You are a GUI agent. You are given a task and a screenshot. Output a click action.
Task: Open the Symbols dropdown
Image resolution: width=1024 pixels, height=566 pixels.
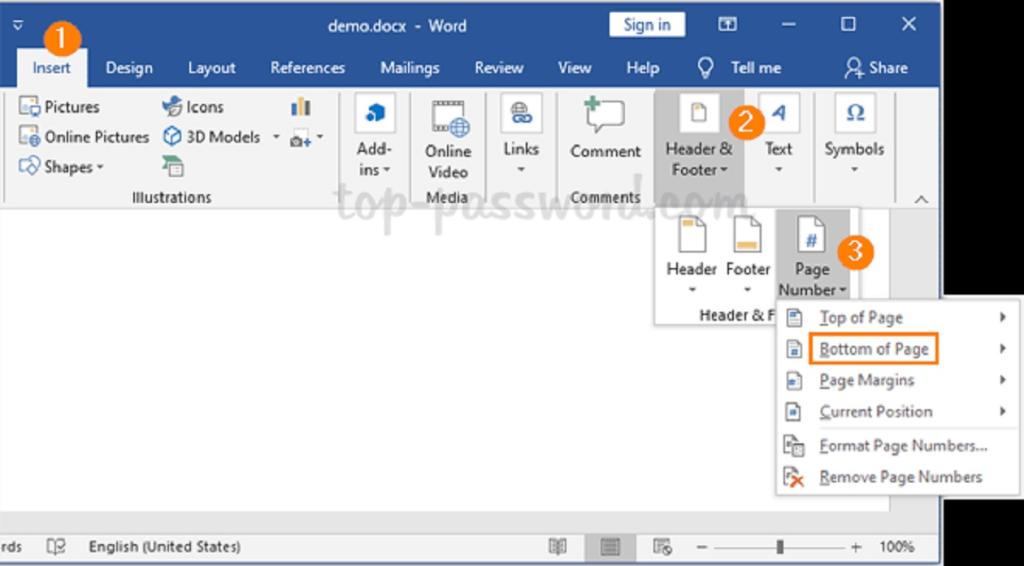(x=854, y=136)
